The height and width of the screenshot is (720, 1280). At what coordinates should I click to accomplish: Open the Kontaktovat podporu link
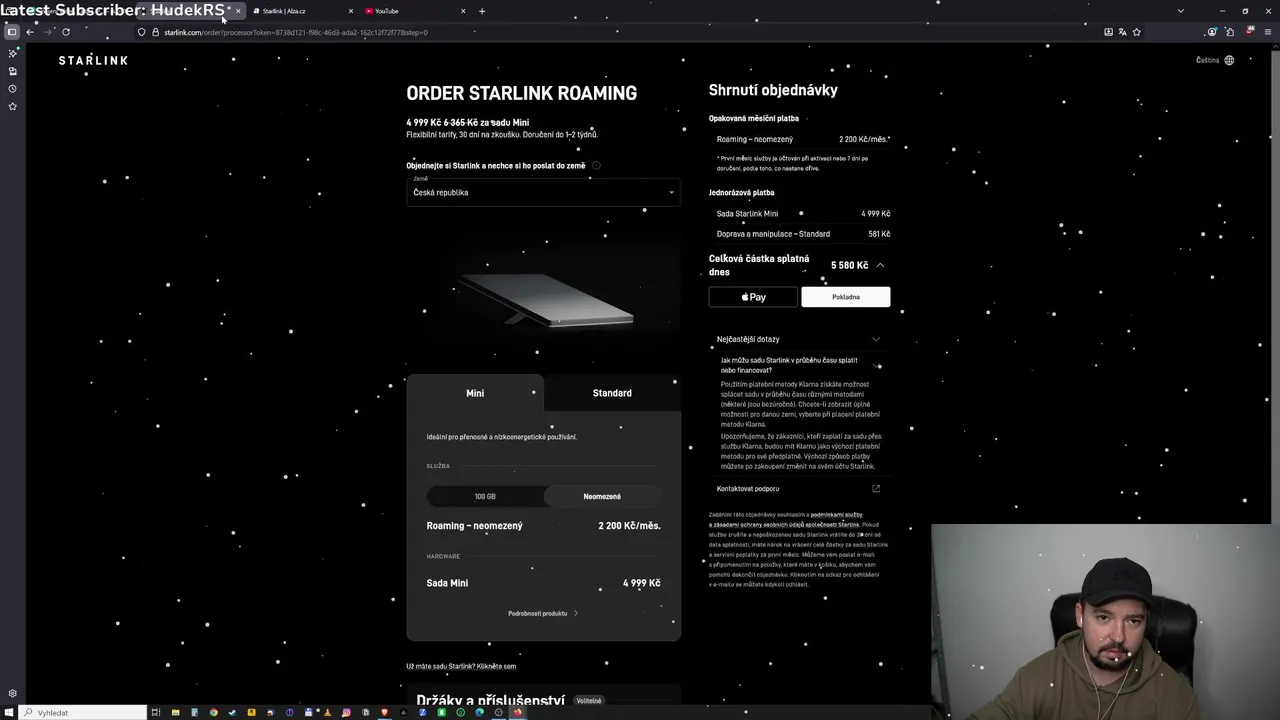tap(748, 489)
